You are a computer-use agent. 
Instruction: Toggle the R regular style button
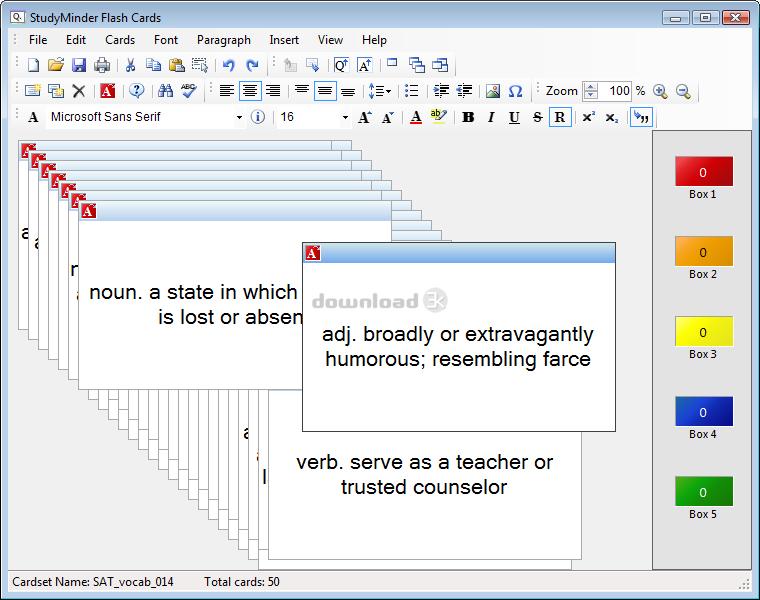[560, 117]
